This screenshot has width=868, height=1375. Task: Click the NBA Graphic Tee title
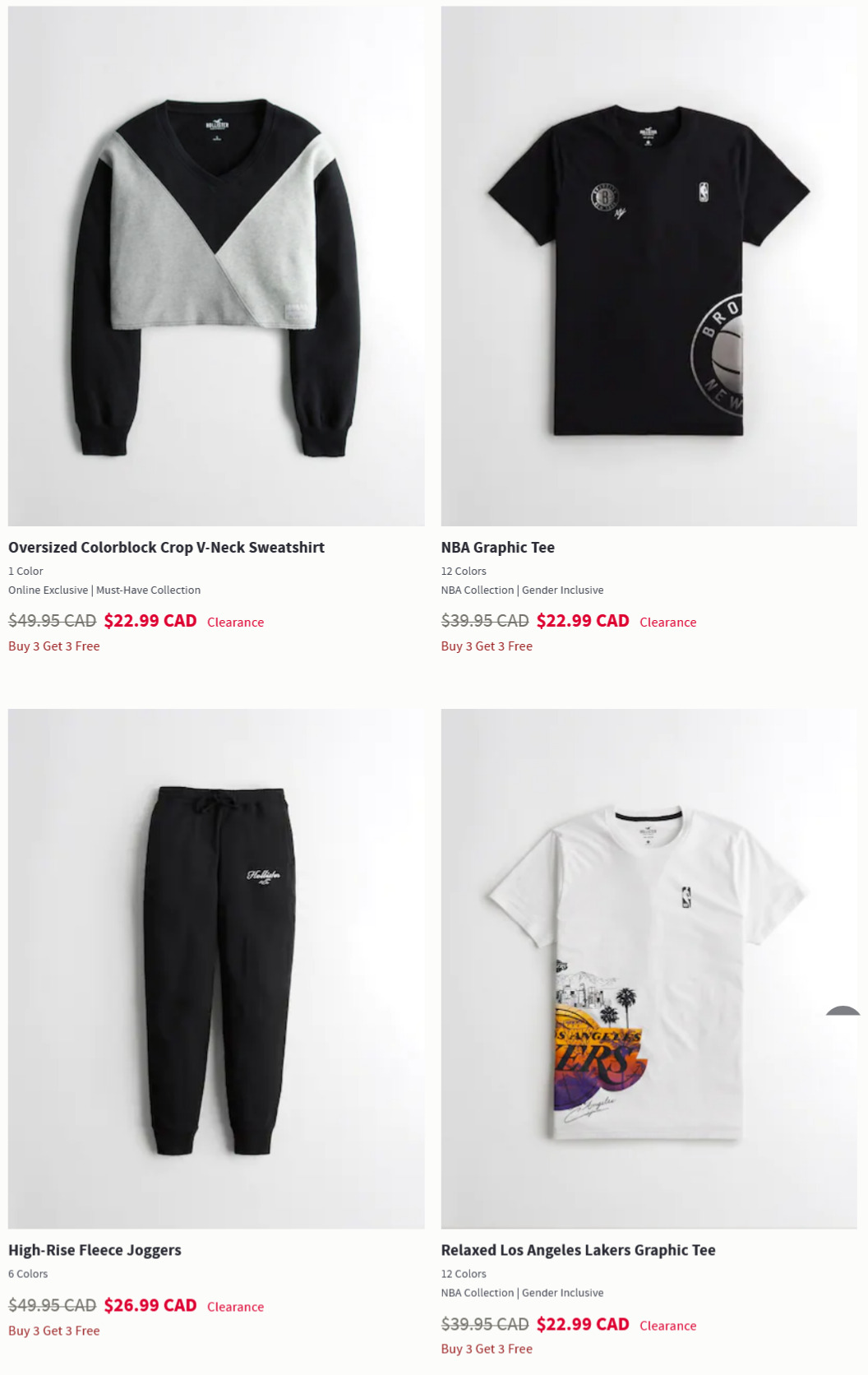click(497, 548)
